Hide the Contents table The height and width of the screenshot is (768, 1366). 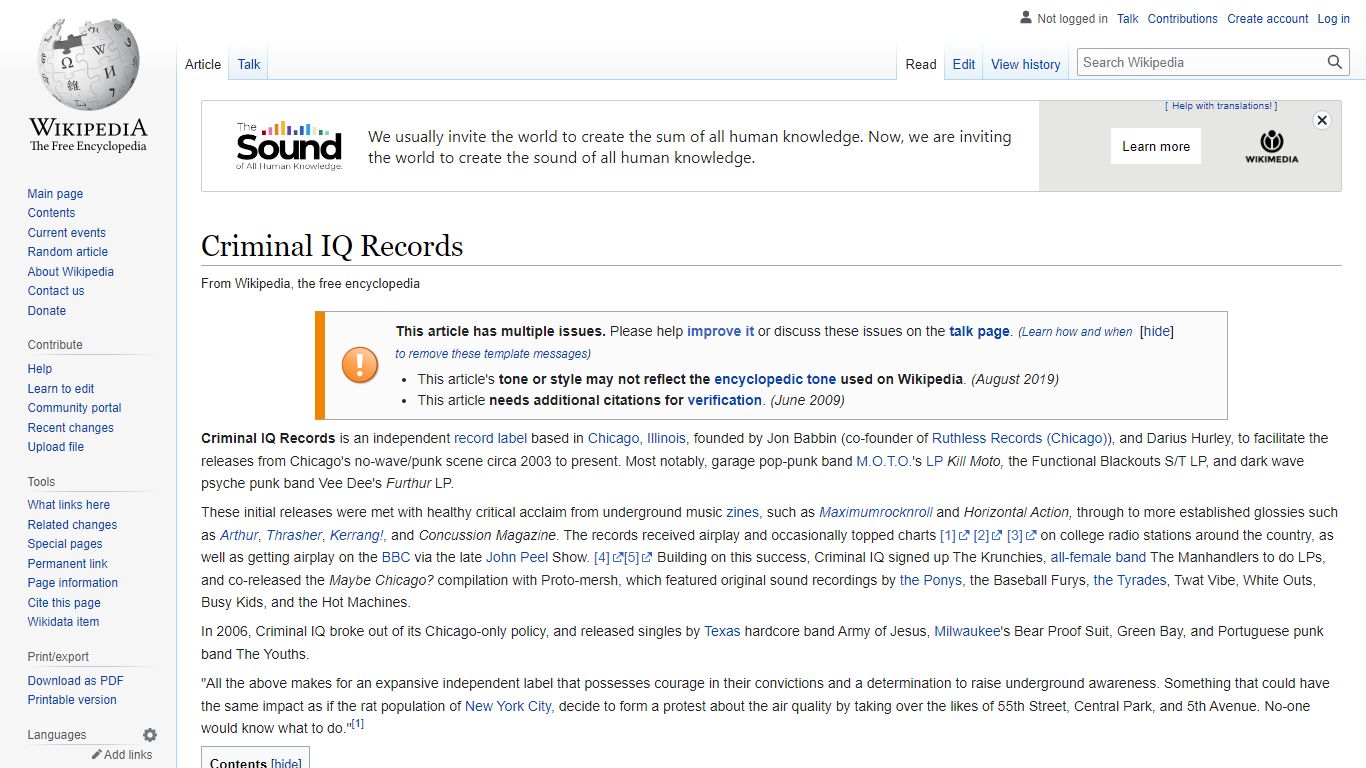(286, 763)
